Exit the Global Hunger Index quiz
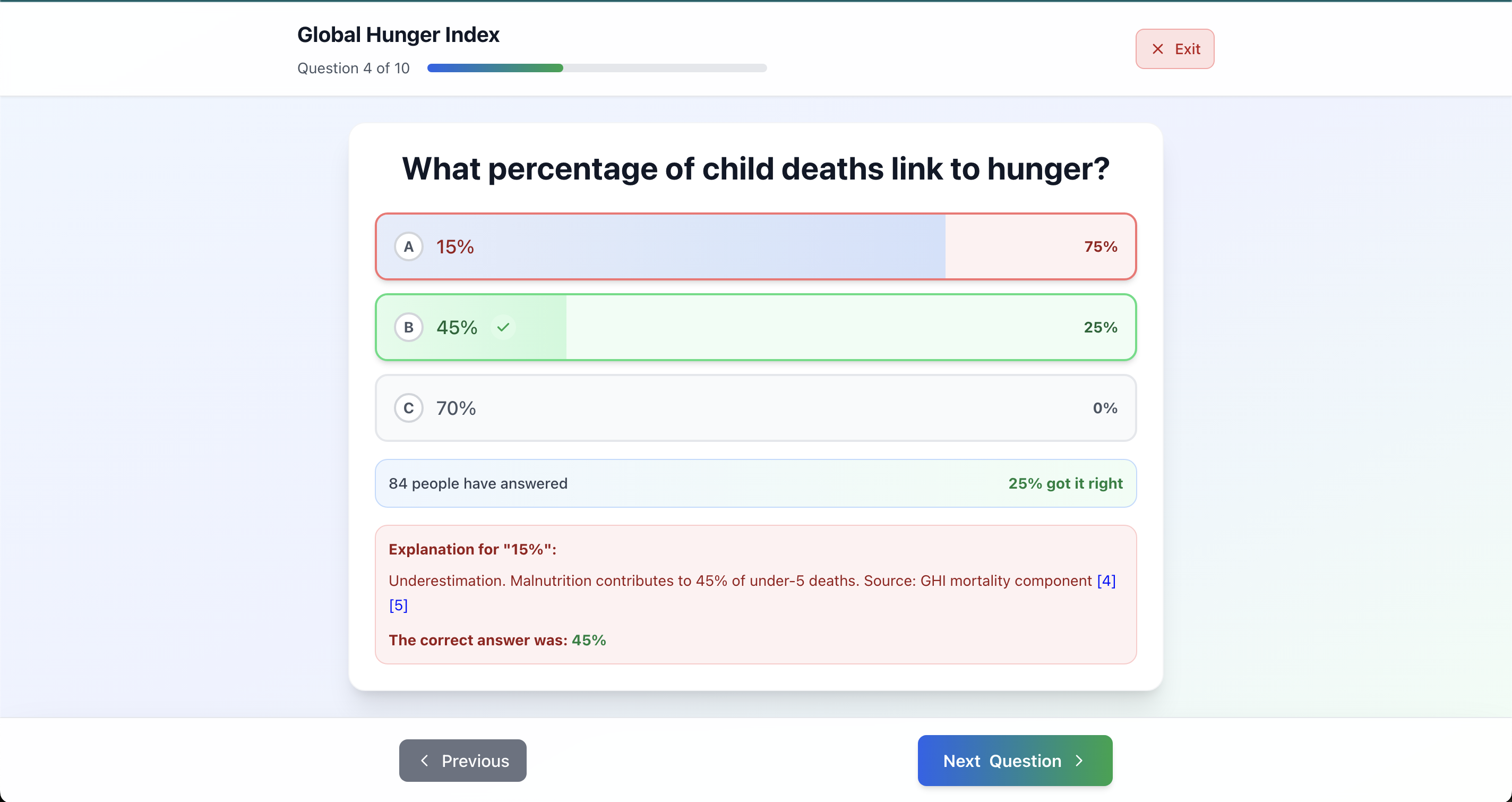 coord(1174,49)
